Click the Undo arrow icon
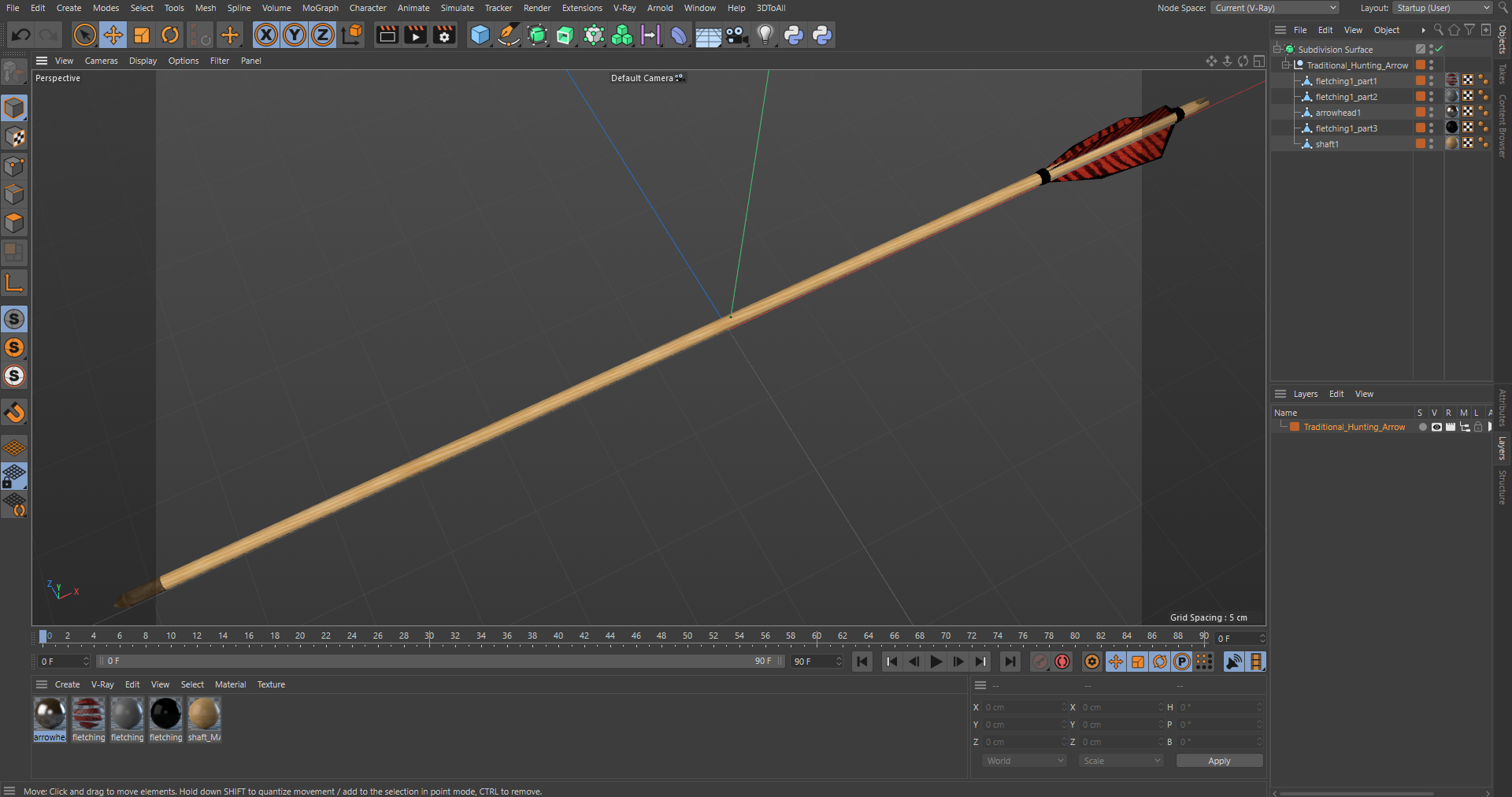This screenshot has width=1512, height=797. [21, 35]
